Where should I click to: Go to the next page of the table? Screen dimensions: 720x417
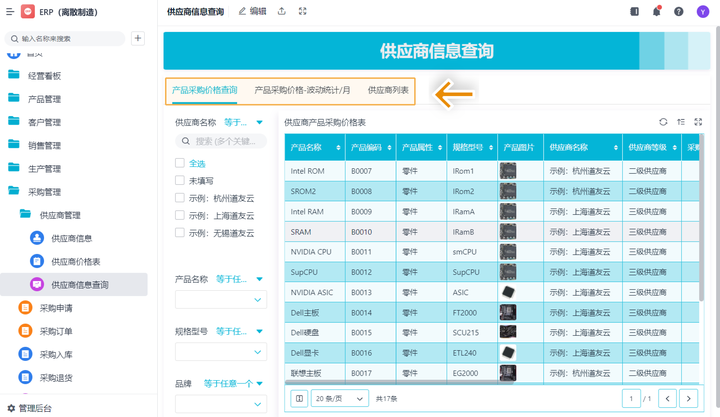click(687, 398)
